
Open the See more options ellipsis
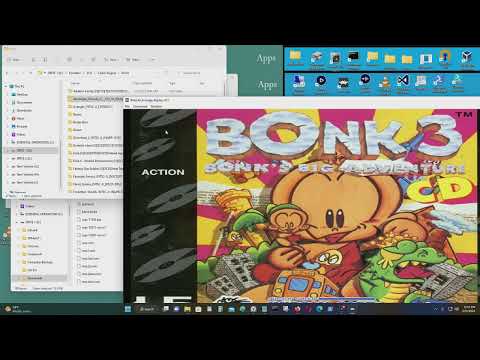click(x=153, y=60)
